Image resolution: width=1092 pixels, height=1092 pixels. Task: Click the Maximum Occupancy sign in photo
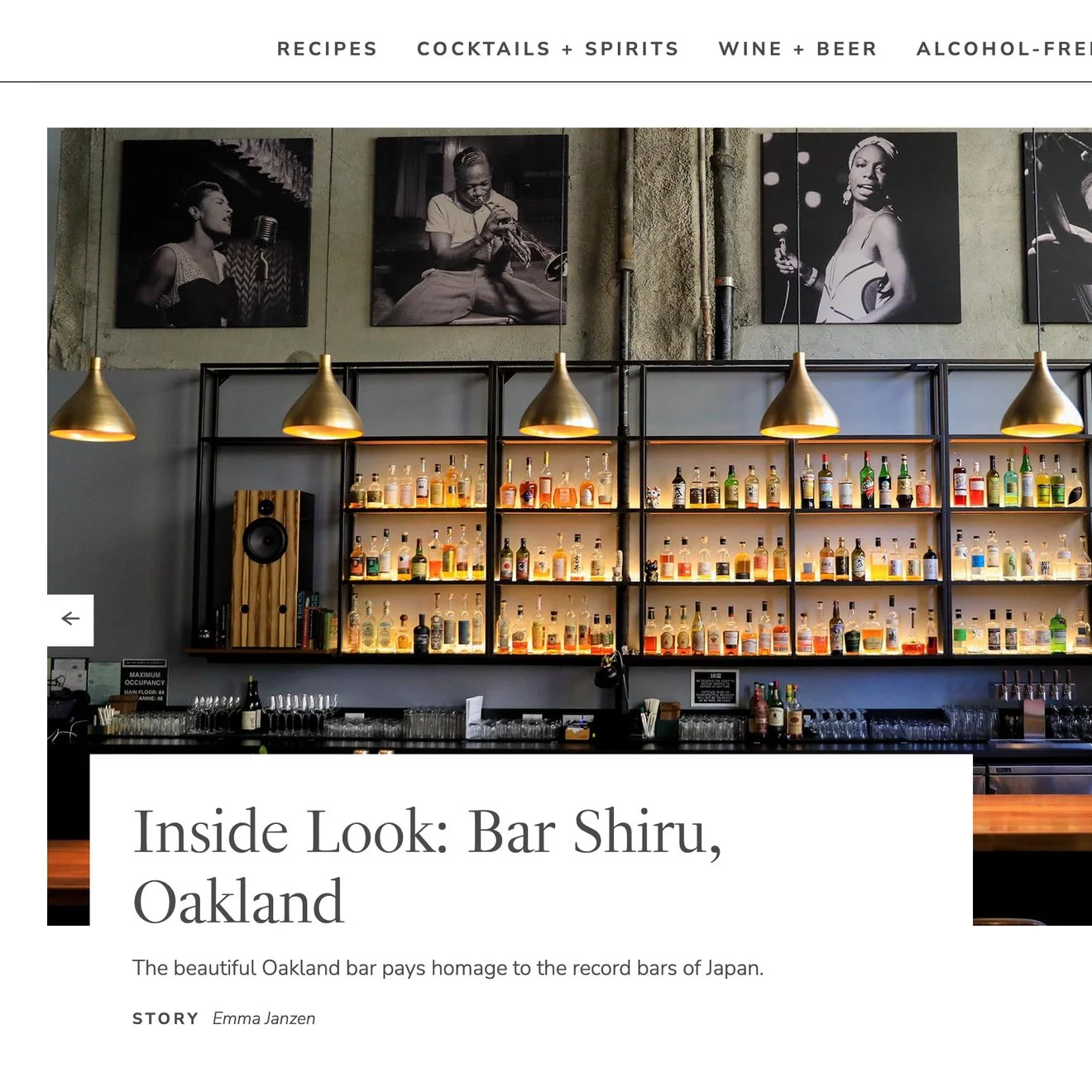pyautogui.click(x=145, y=682)
